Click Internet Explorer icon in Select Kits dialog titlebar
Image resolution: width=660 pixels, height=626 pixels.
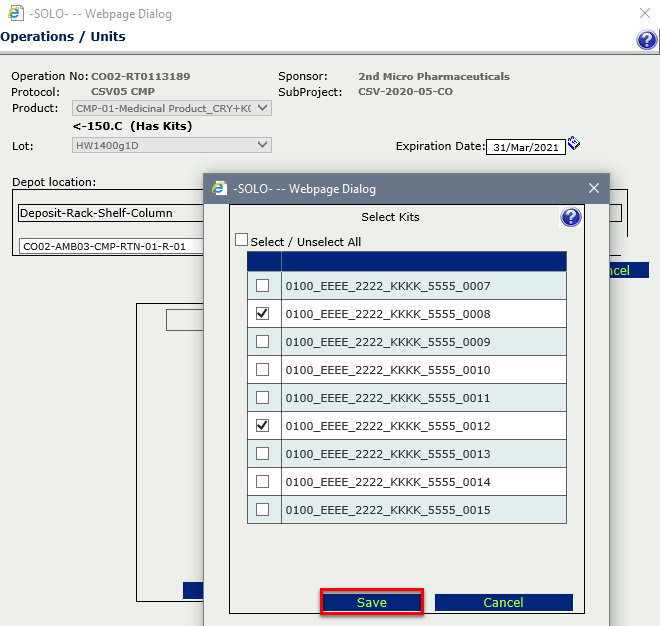[x=219, y=188]
